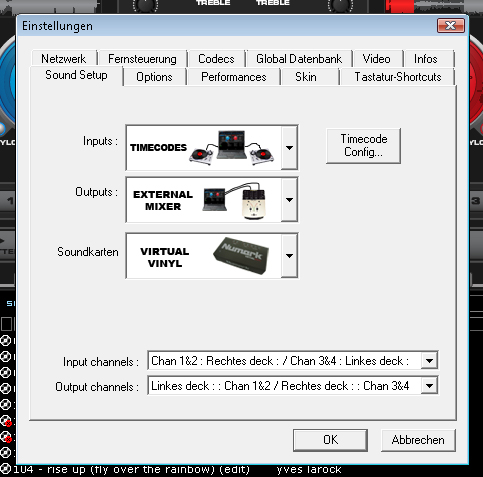Open the Performances tab
The image size is (483, 477).
coord(234,77)
